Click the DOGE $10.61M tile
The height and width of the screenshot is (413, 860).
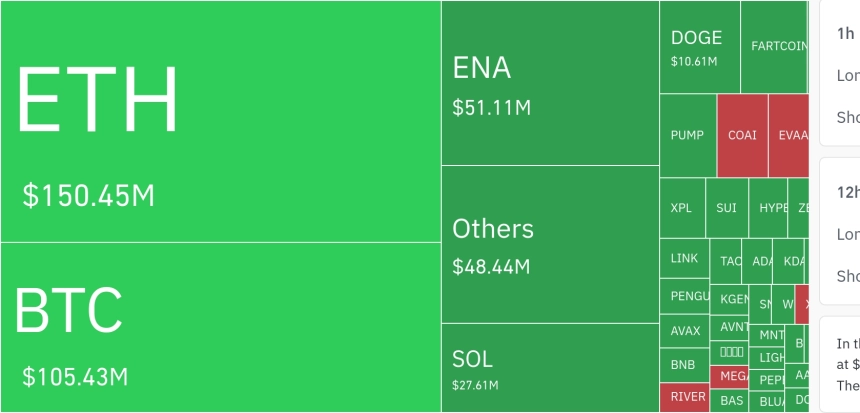[x=700, y=47]
